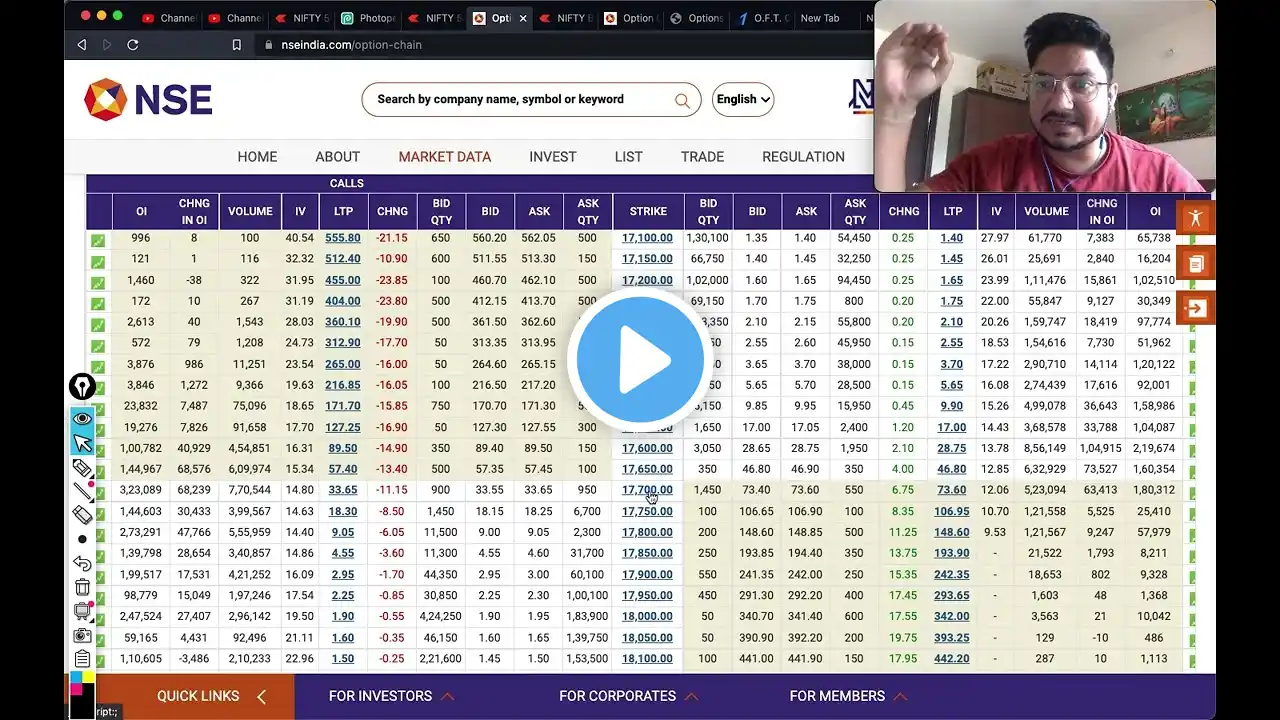The height and width of the screenshot is (720, 1280).
Task: Open the English language dropdown
Action: click(743, 99)
